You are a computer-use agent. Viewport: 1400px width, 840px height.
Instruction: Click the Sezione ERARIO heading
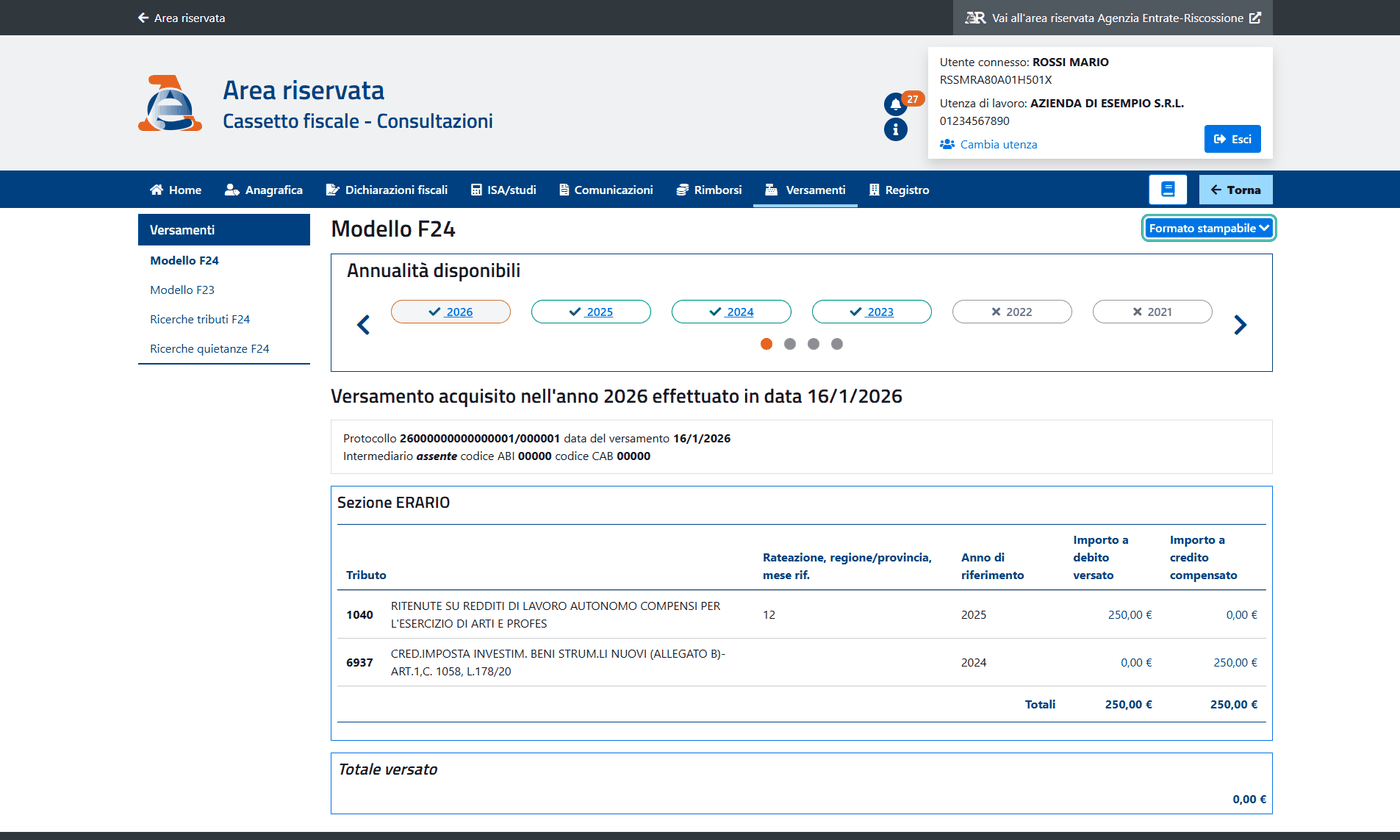[394, 503]
